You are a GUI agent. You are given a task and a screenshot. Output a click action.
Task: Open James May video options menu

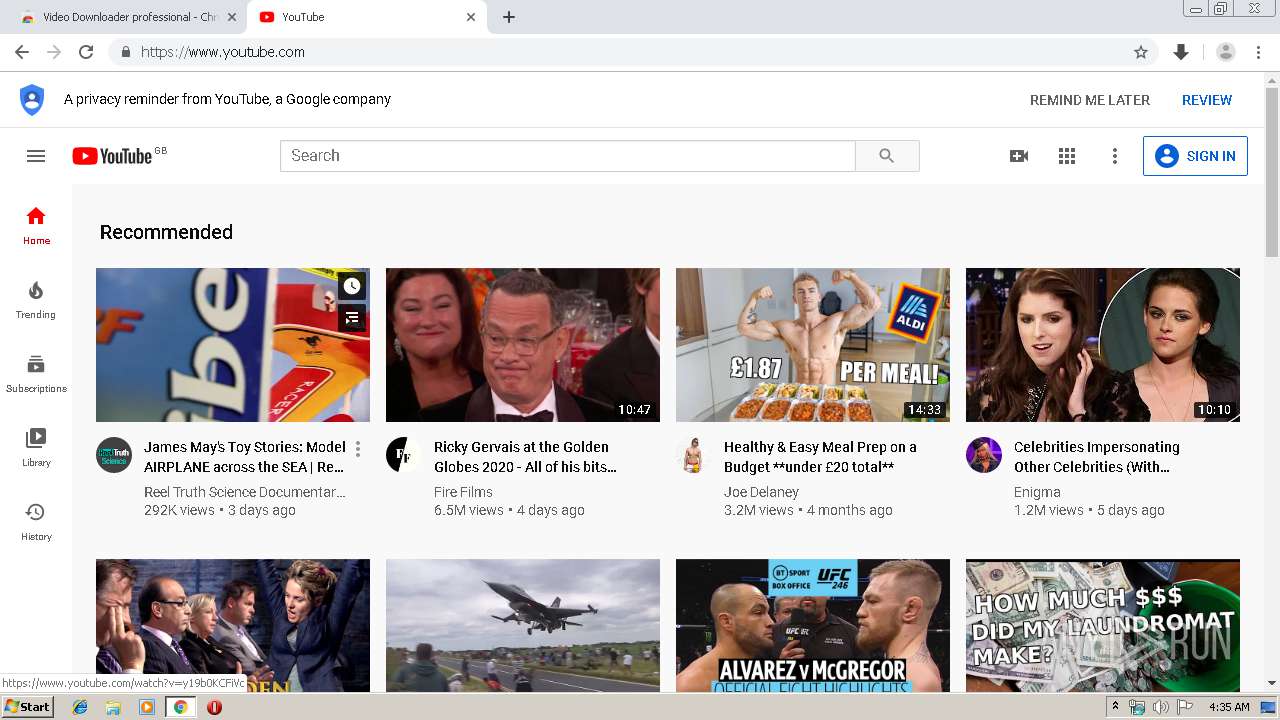click(x=358, y=449)
